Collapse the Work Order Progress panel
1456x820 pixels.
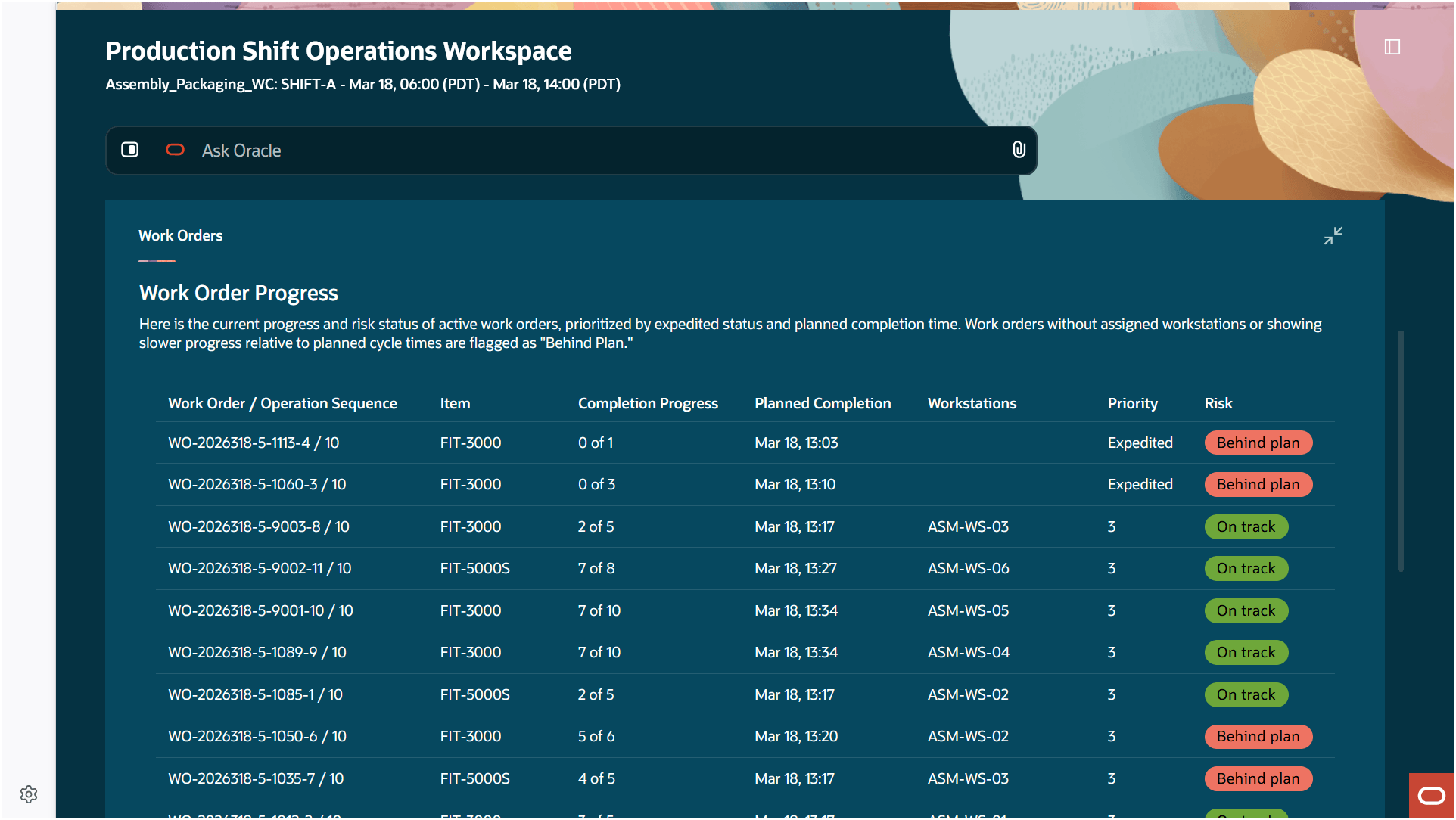click(x=1333, y=235)
